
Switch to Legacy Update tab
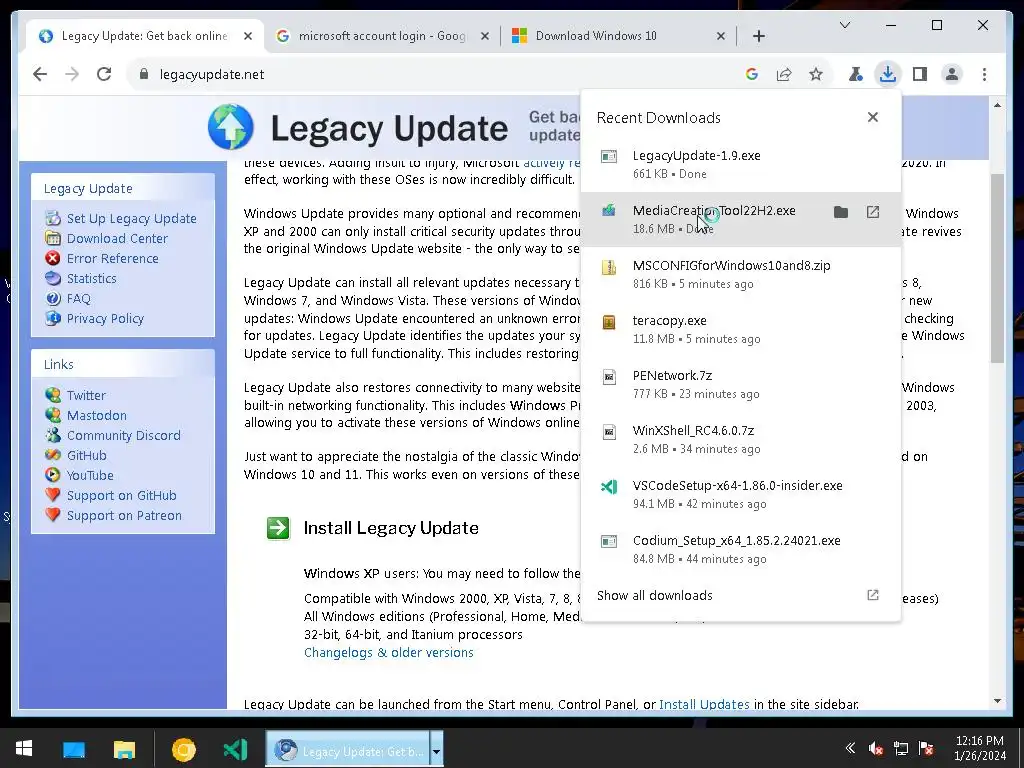pos(144,36)
